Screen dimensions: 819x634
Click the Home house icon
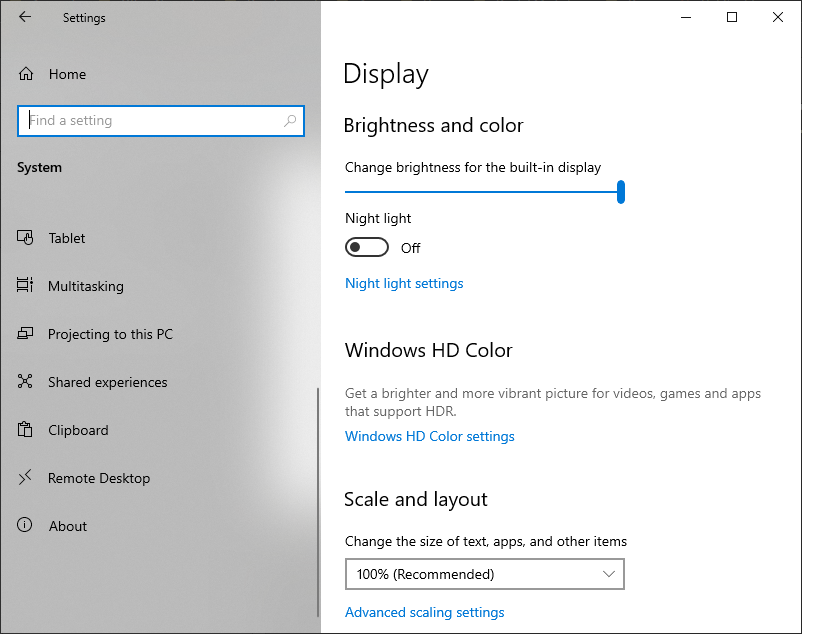(26, 74)
